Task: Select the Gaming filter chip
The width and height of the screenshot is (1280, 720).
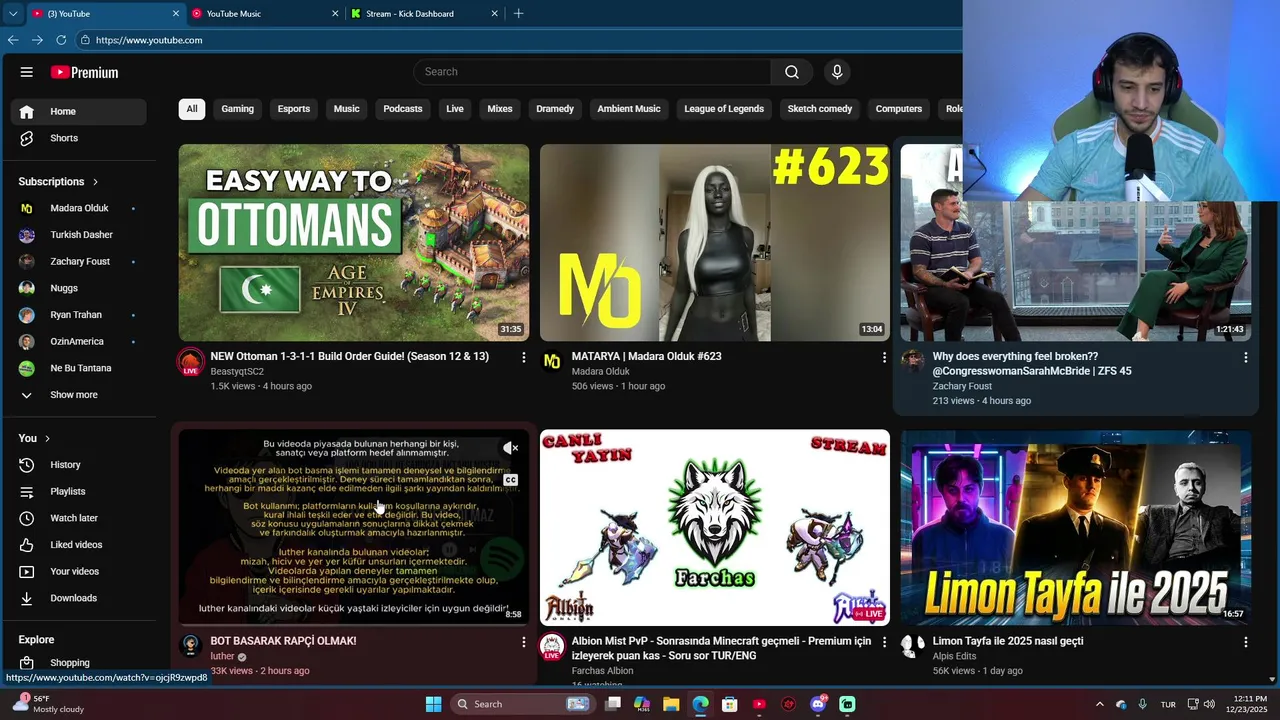Action: 237,109
